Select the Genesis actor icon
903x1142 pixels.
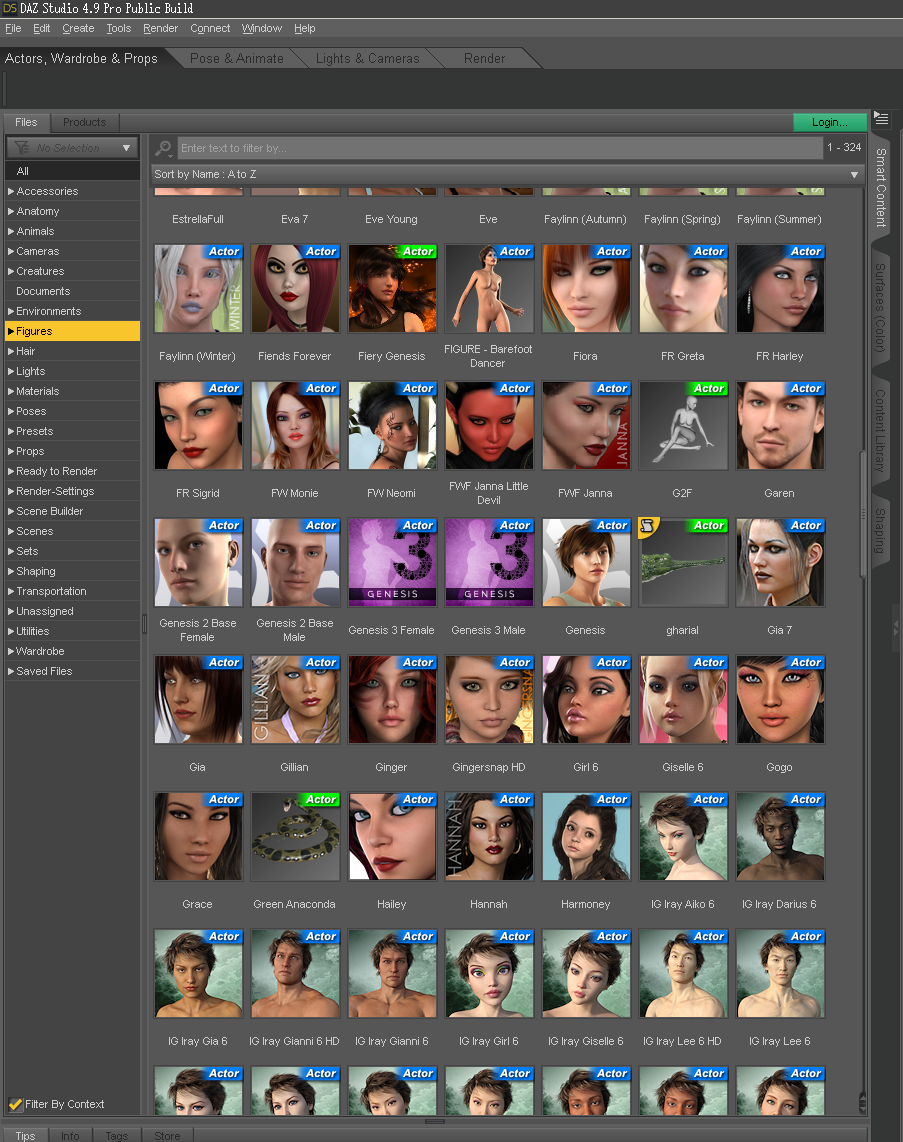pyautogui.click(x=586, y=563)
